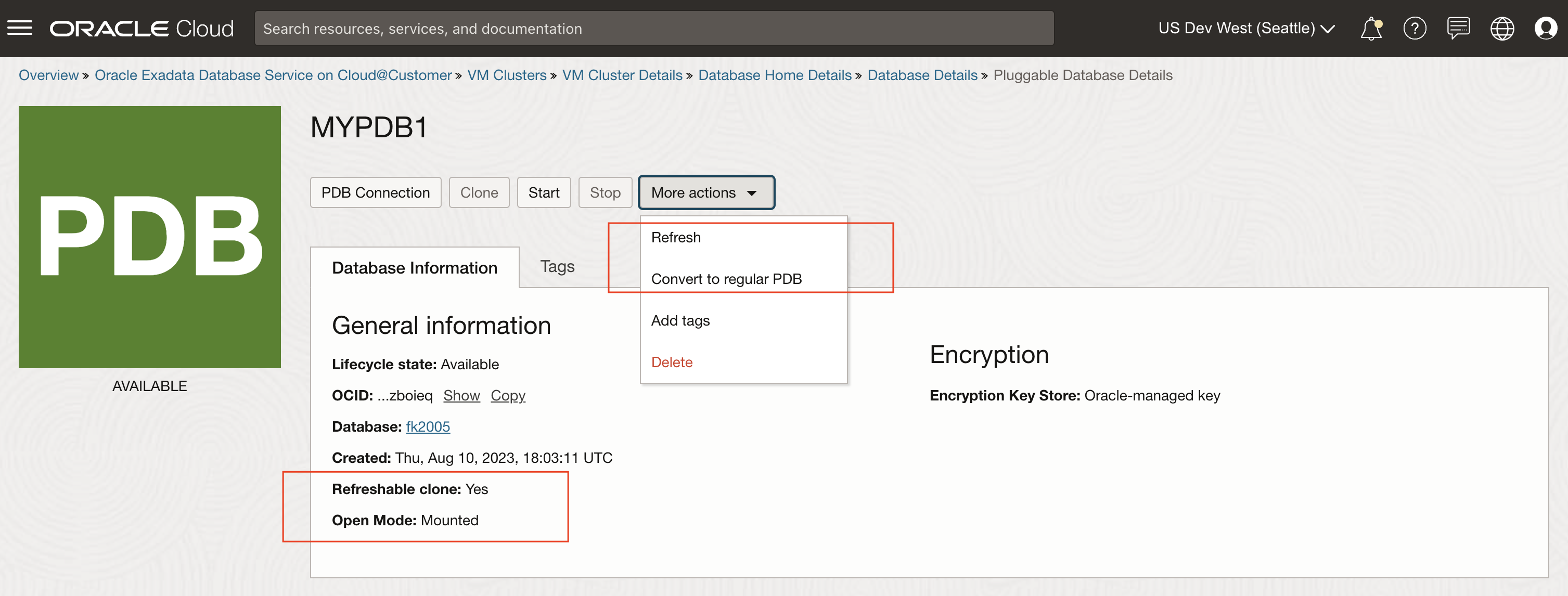1568x596 pixels.
Task: Click the Oracle Cloud logo
Action: [141, 28]
